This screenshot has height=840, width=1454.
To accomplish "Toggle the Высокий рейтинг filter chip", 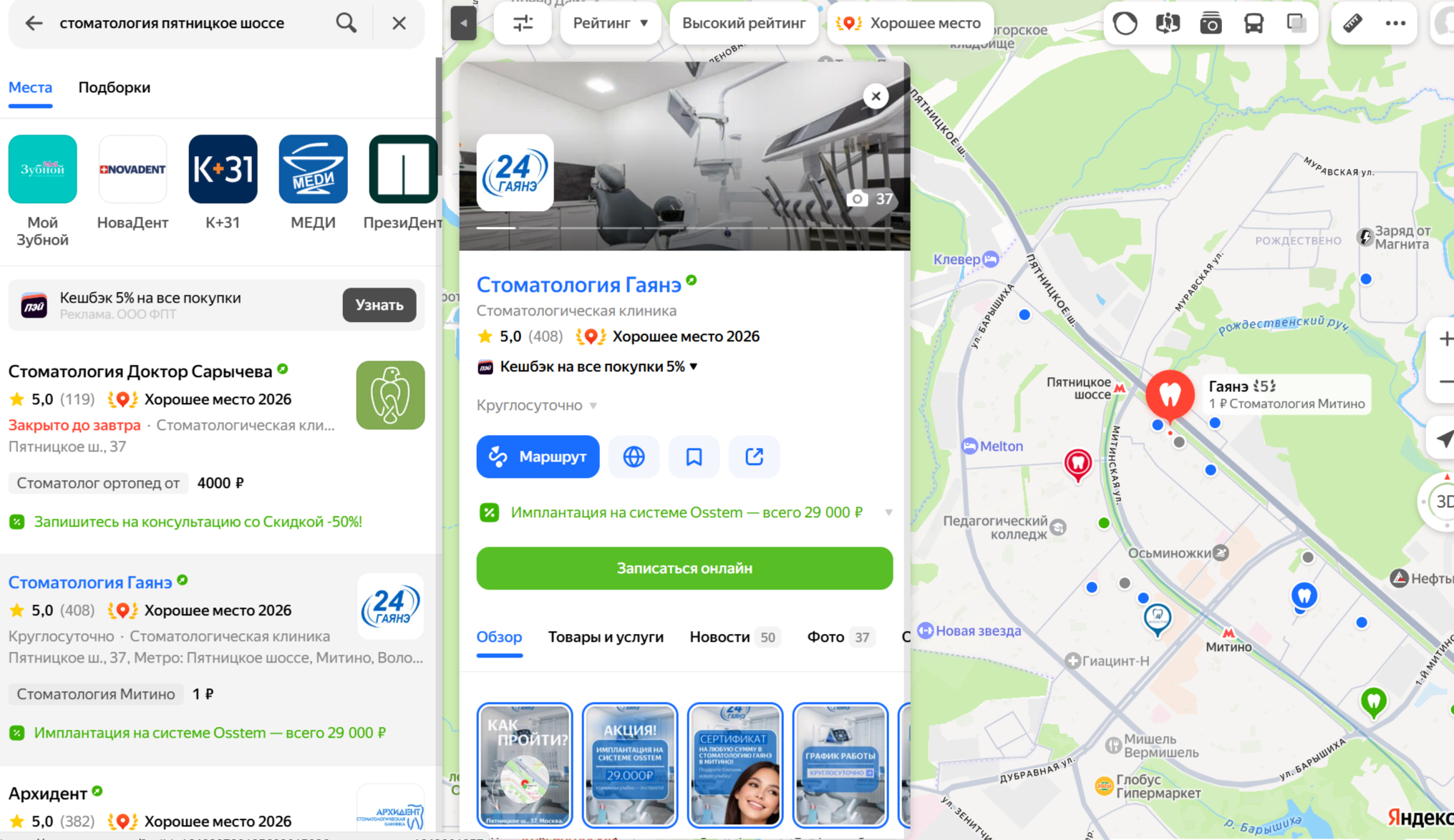I will tap(744, 23).
